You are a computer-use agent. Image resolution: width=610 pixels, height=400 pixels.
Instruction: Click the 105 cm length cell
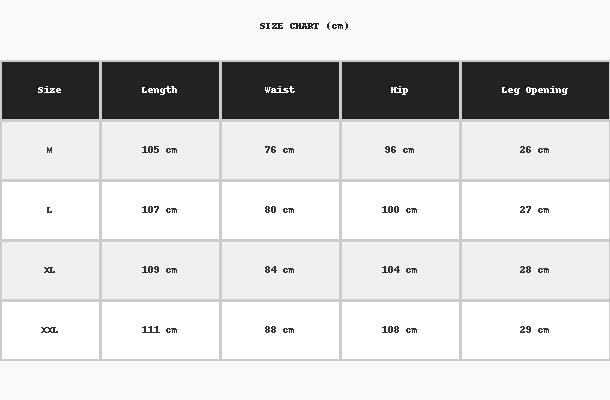[x=160, y=150]
